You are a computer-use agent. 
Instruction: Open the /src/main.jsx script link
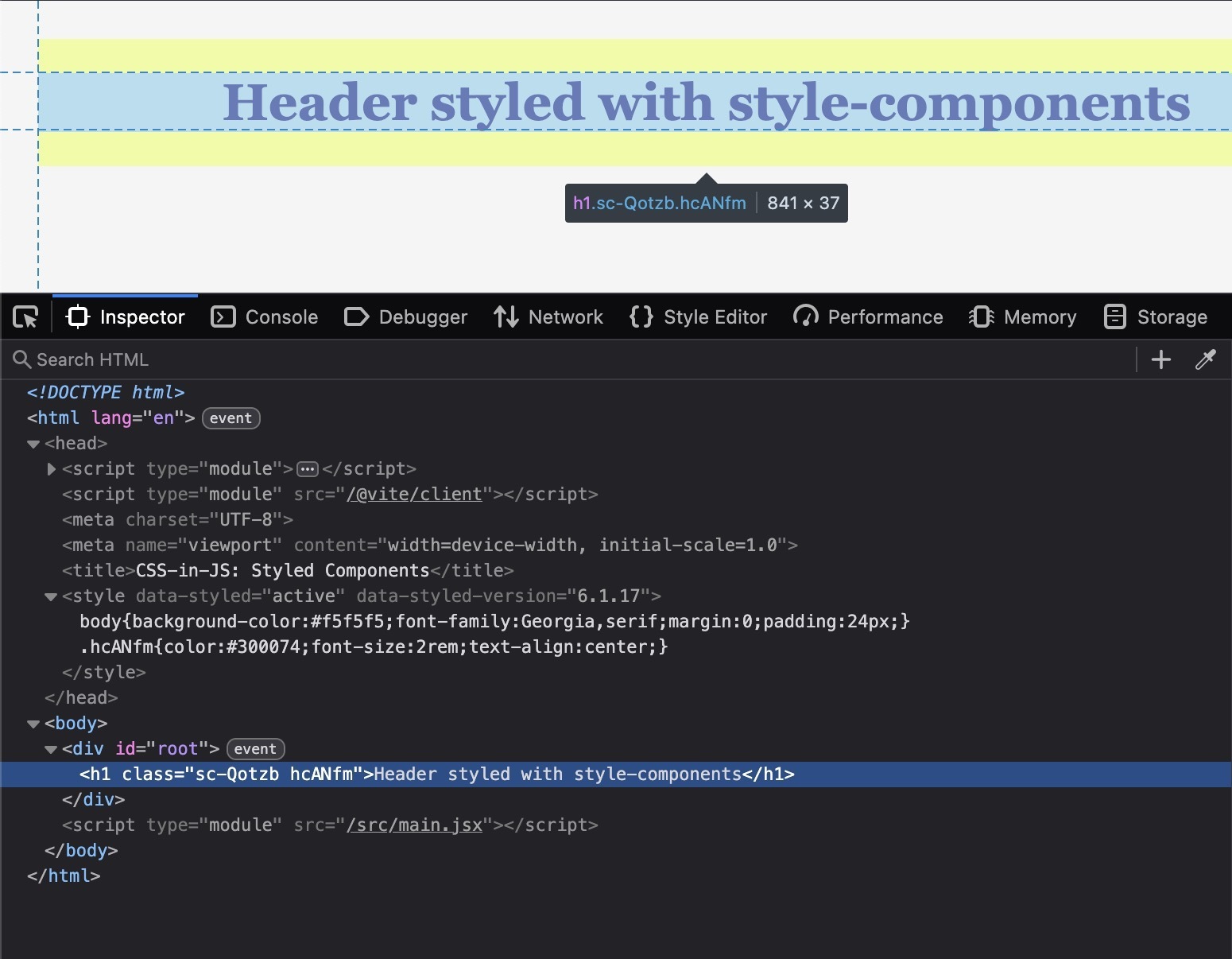point(414,825)
